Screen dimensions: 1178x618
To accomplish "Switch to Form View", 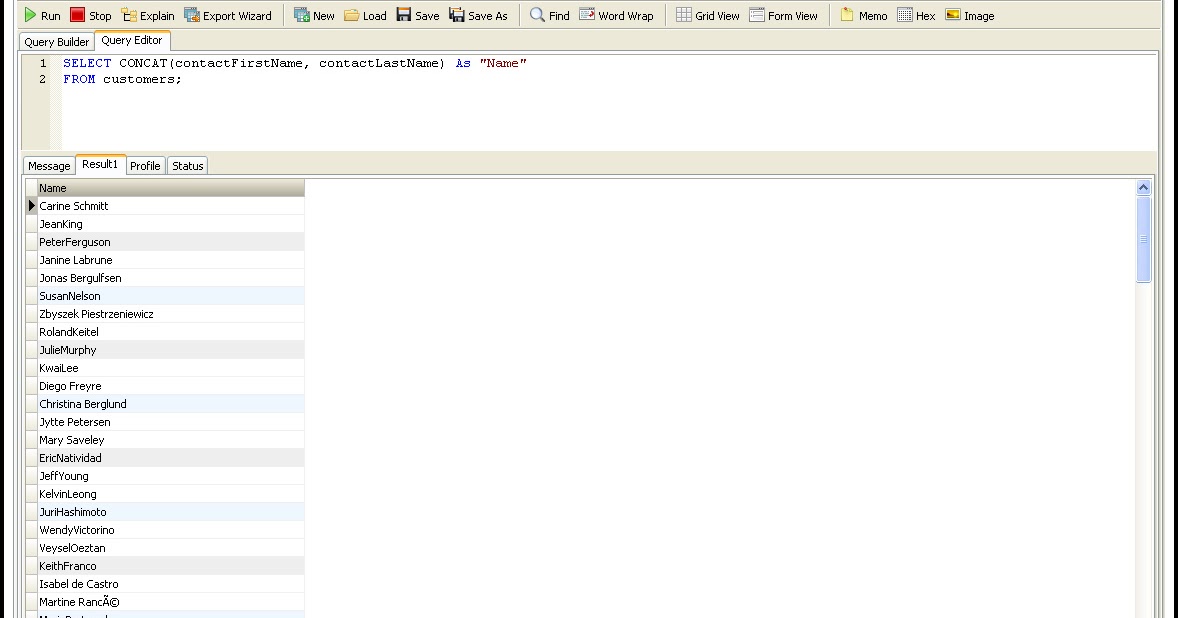I will pos(785,15).
